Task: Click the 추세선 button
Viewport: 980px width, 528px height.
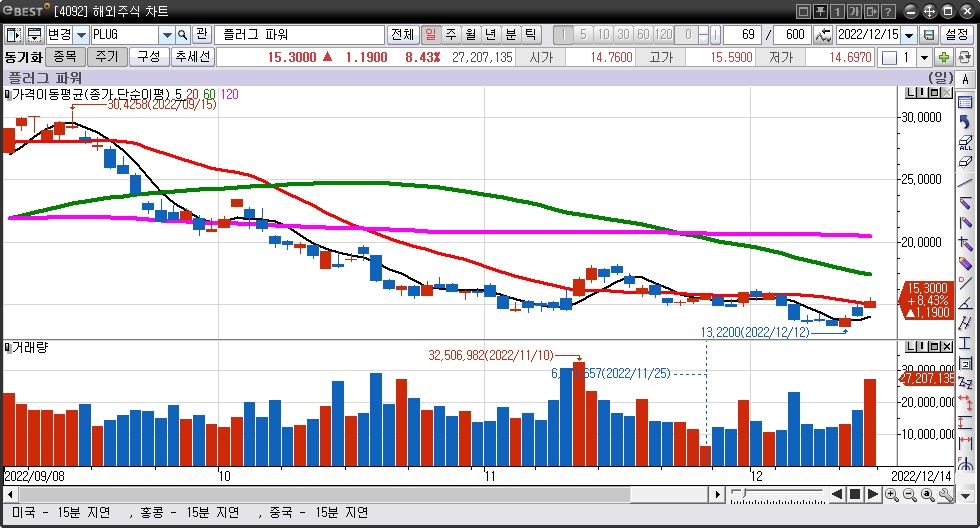Action: (192, 57)
